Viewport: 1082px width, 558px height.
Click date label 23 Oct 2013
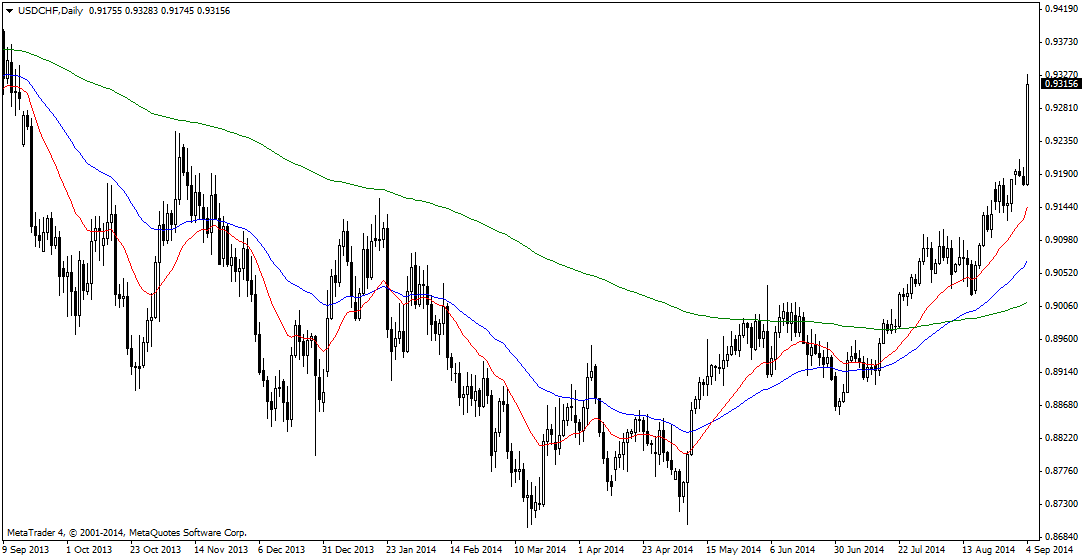154,550
